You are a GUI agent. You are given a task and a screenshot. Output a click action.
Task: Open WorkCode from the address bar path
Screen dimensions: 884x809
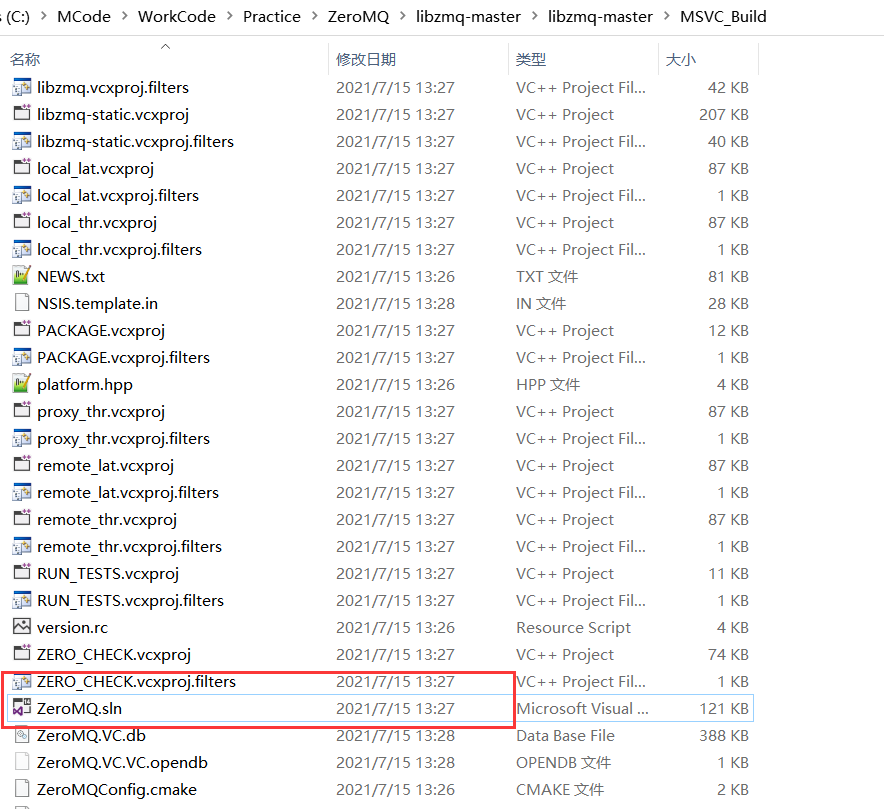tap(177, 16)
